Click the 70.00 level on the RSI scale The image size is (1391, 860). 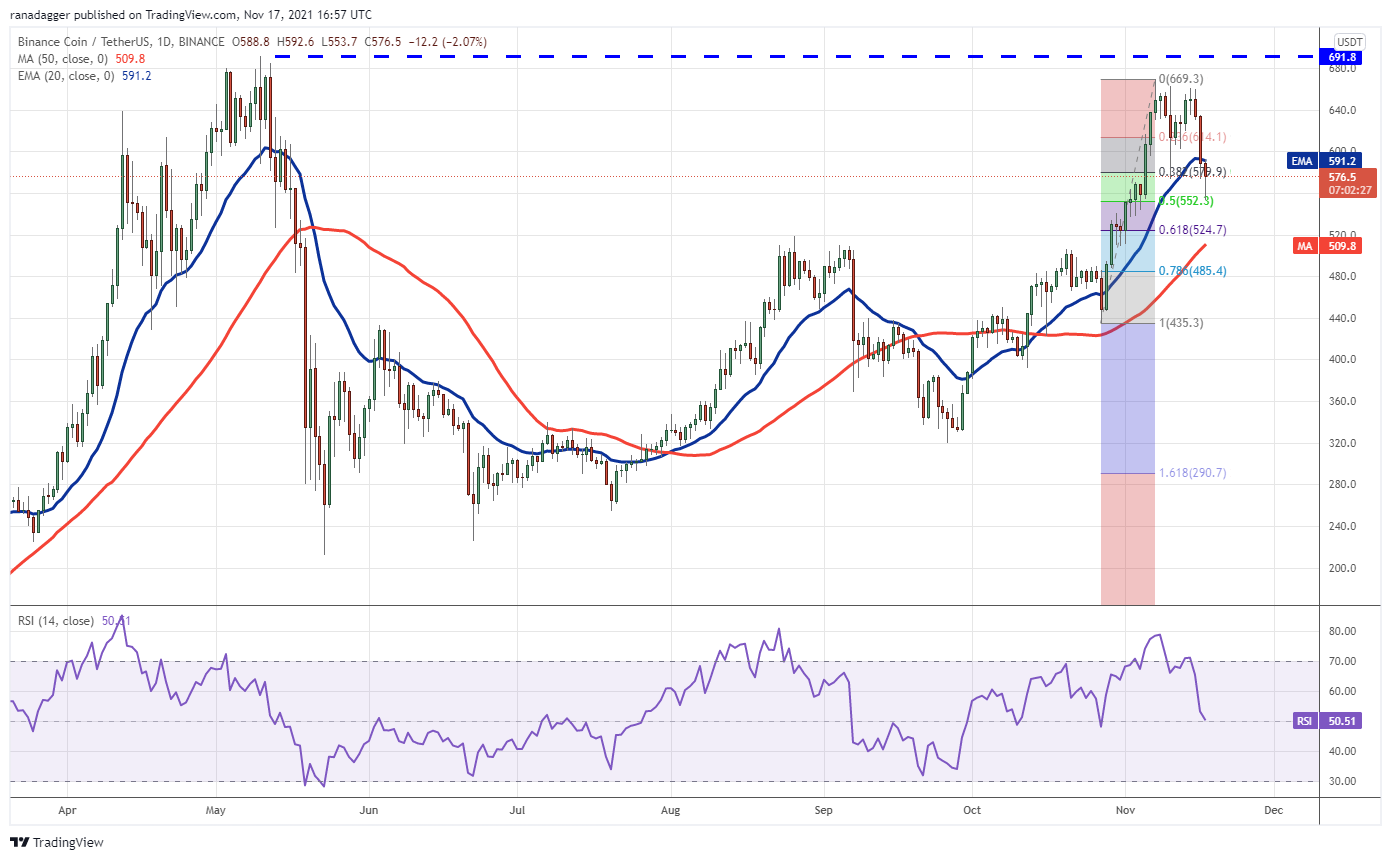point(1343,661)
